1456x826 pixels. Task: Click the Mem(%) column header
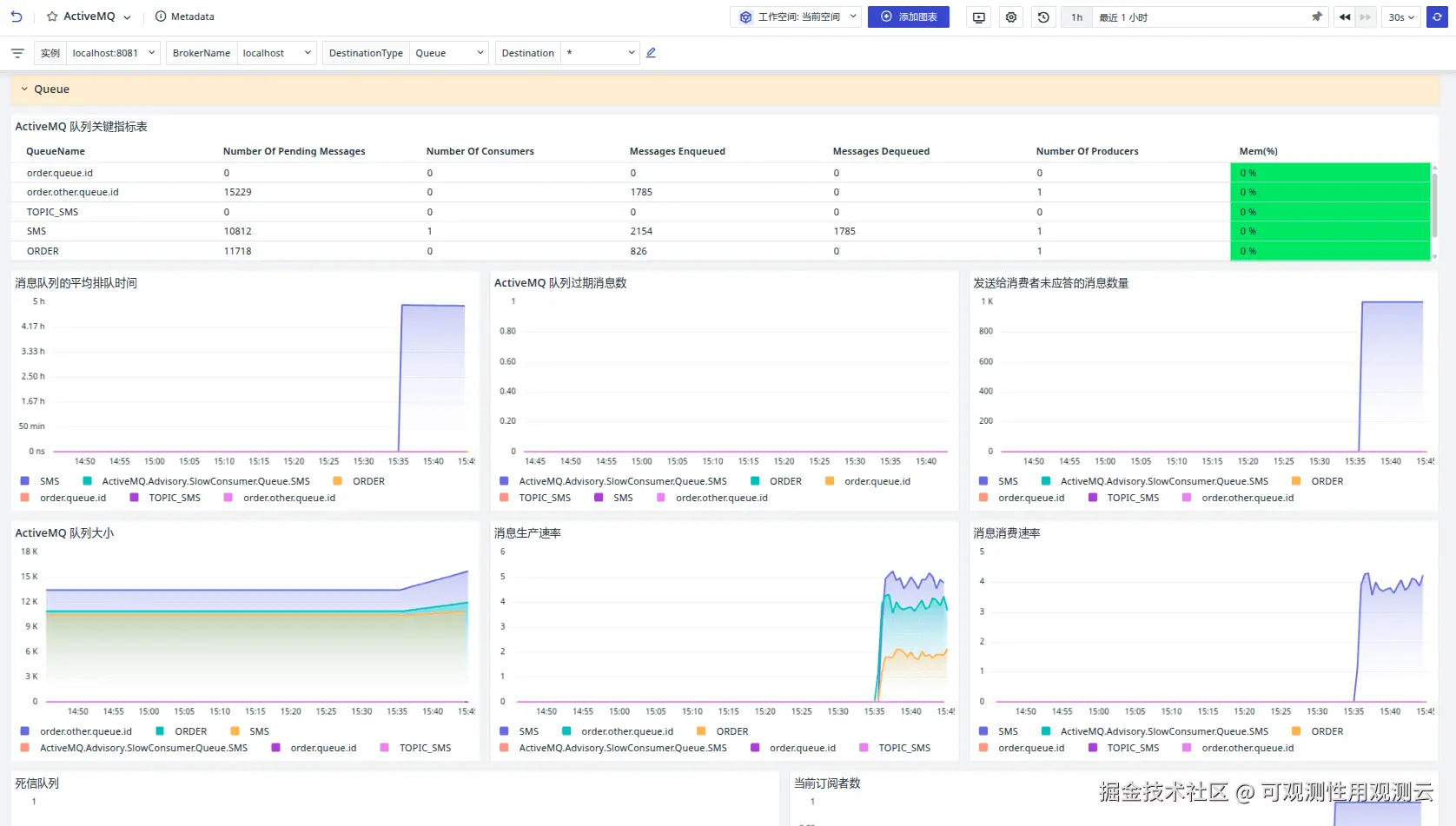[x=1259, y=151]
